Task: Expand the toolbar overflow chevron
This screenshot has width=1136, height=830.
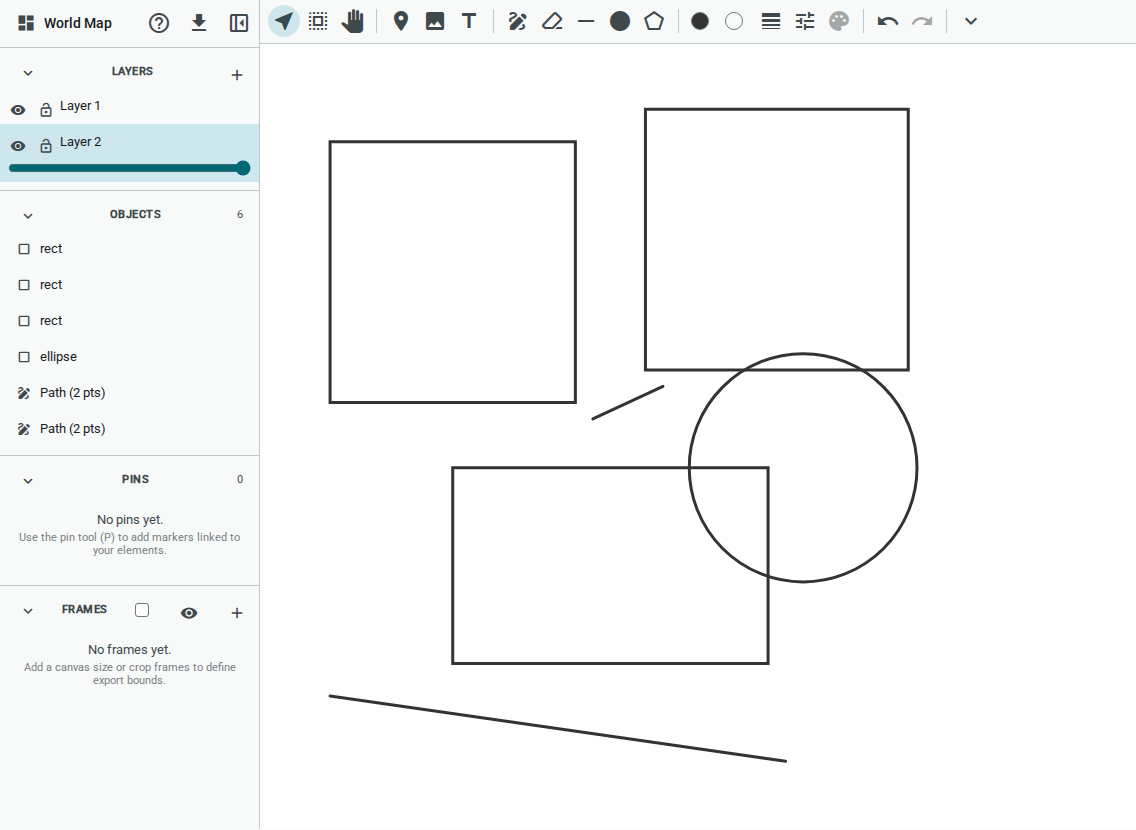Action: pyautogui.click(x=971, y=21)
